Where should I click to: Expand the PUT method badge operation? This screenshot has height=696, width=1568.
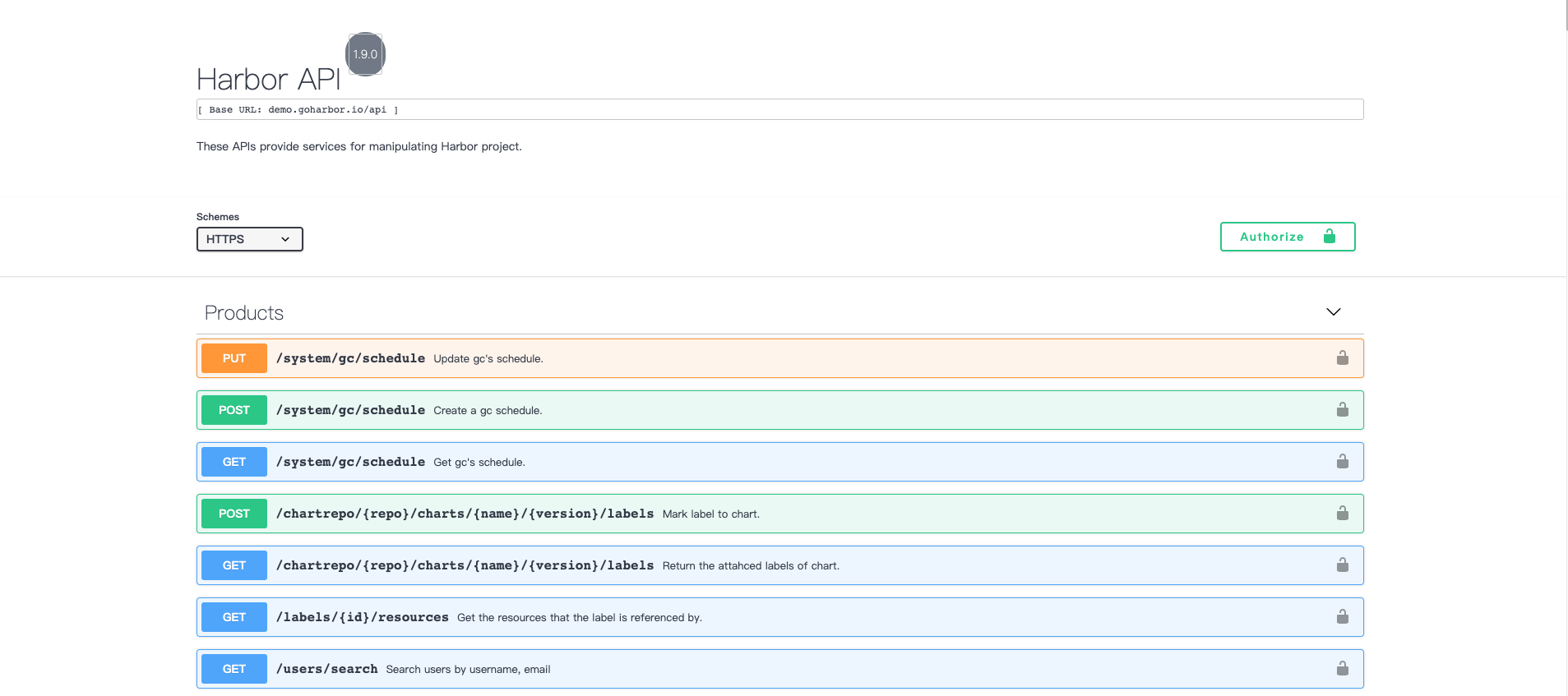[234, 358]
